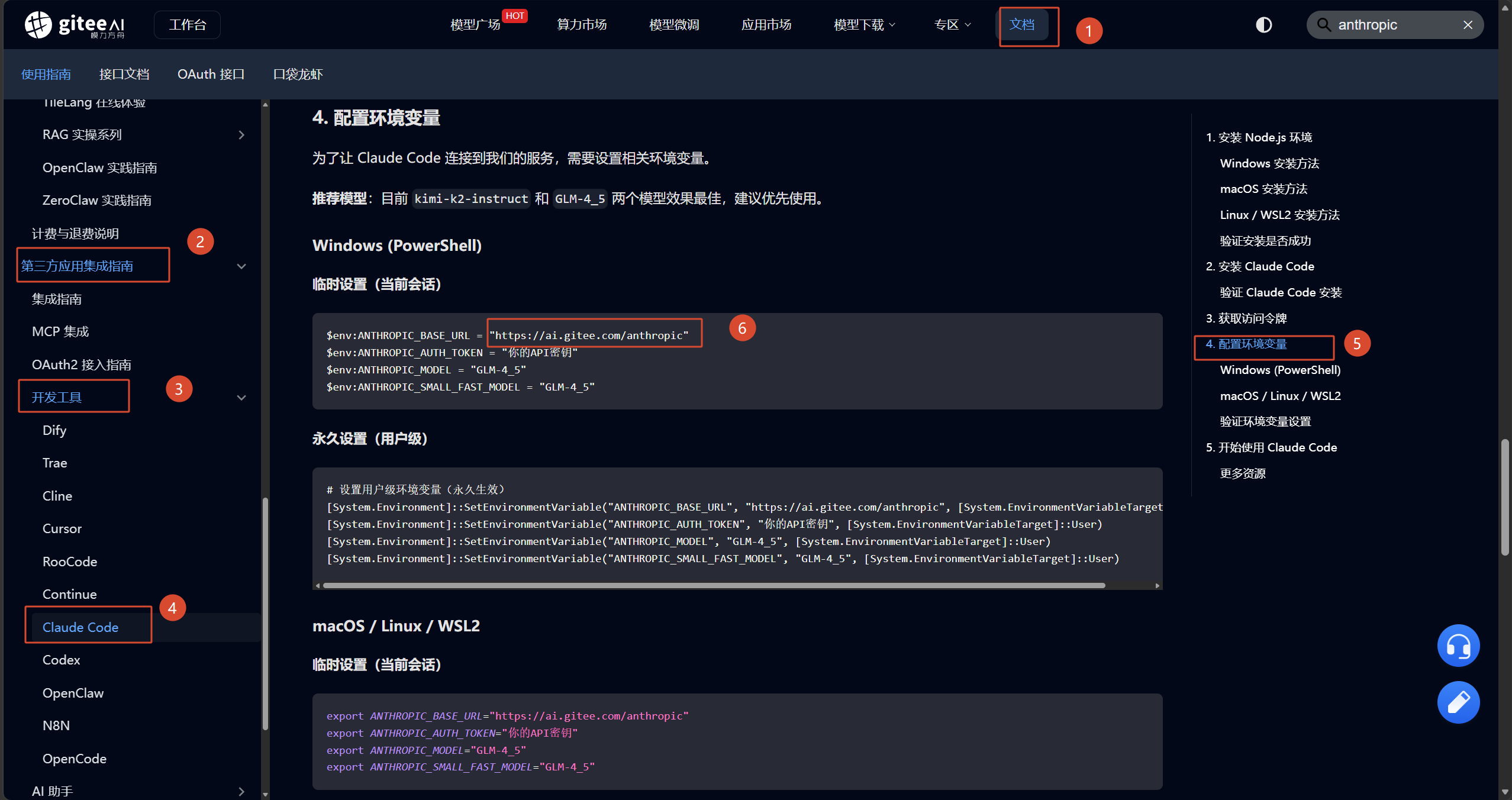Open the headset customer support button
Viewport: 1512px width, 800px height.
pos(1458,646)
